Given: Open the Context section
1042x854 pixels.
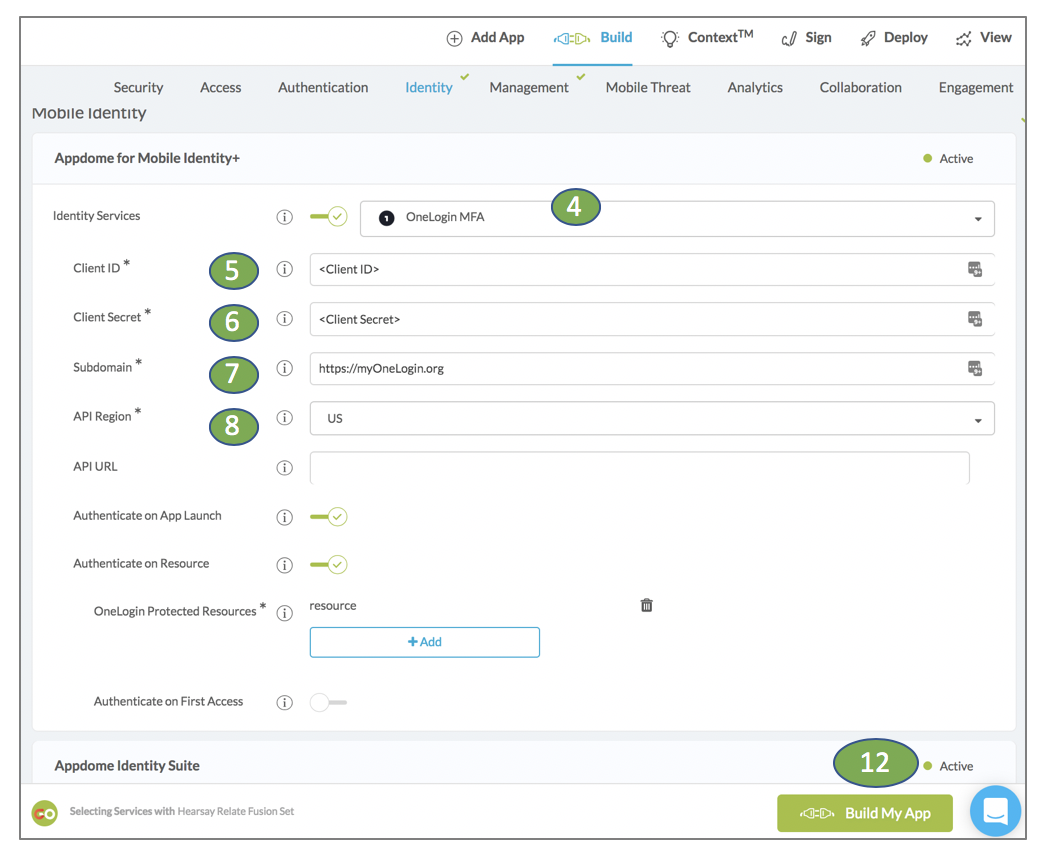Looking at the screenshot, I should 707,38.
